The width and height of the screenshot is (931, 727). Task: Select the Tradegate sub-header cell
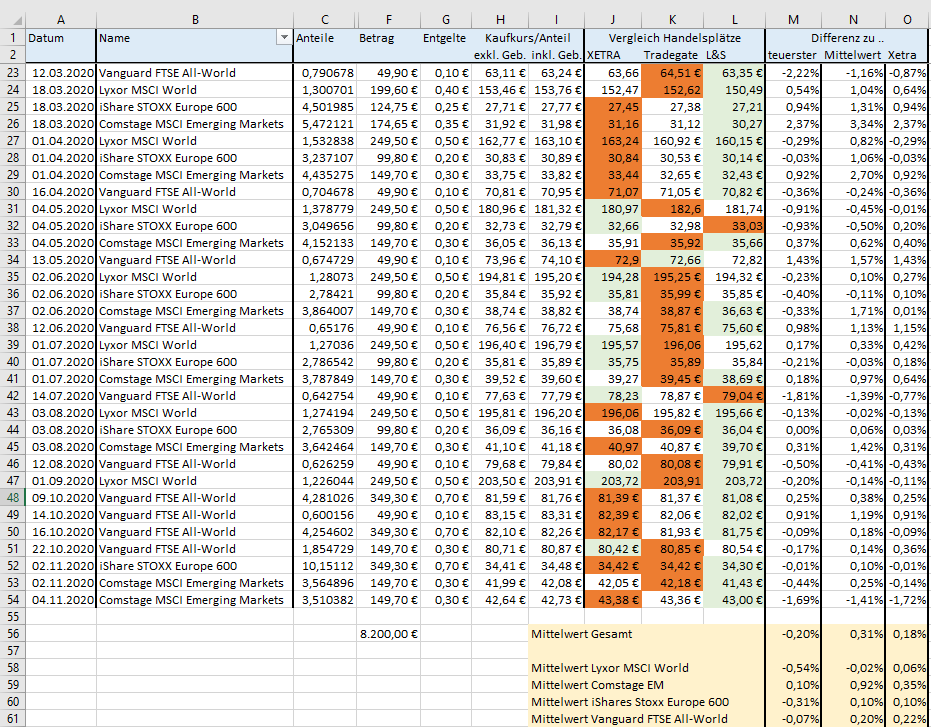(673, 54)
